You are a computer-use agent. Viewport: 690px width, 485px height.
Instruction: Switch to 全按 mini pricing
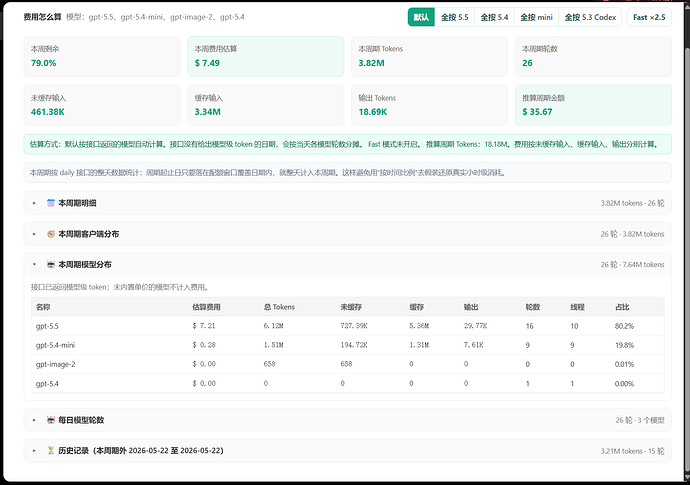click(536, 17)
